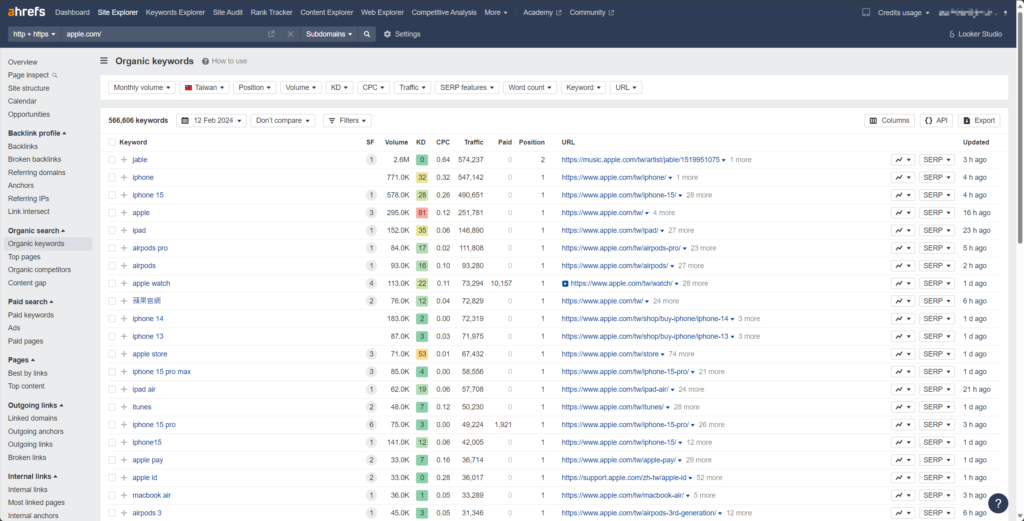Open the music.apple.com jable artist URL
Viewport: 1024px width, 521px height.
[641, 159]
